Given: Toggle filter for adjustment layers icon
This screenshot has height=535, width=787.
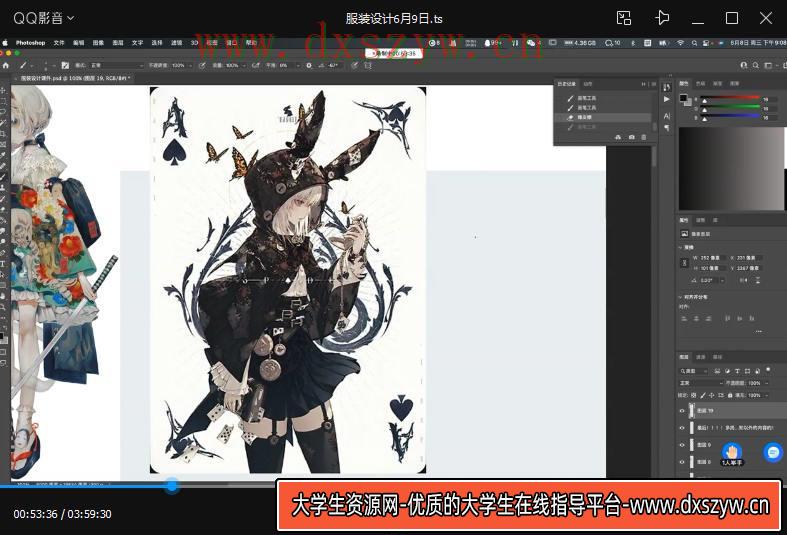Looking at the screenshot, I should (x=727, y=371).
